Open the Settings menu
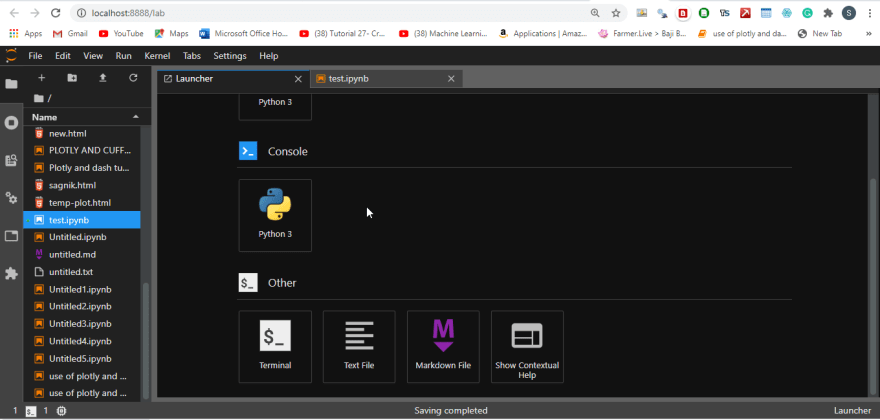 (x=230, y=56)
